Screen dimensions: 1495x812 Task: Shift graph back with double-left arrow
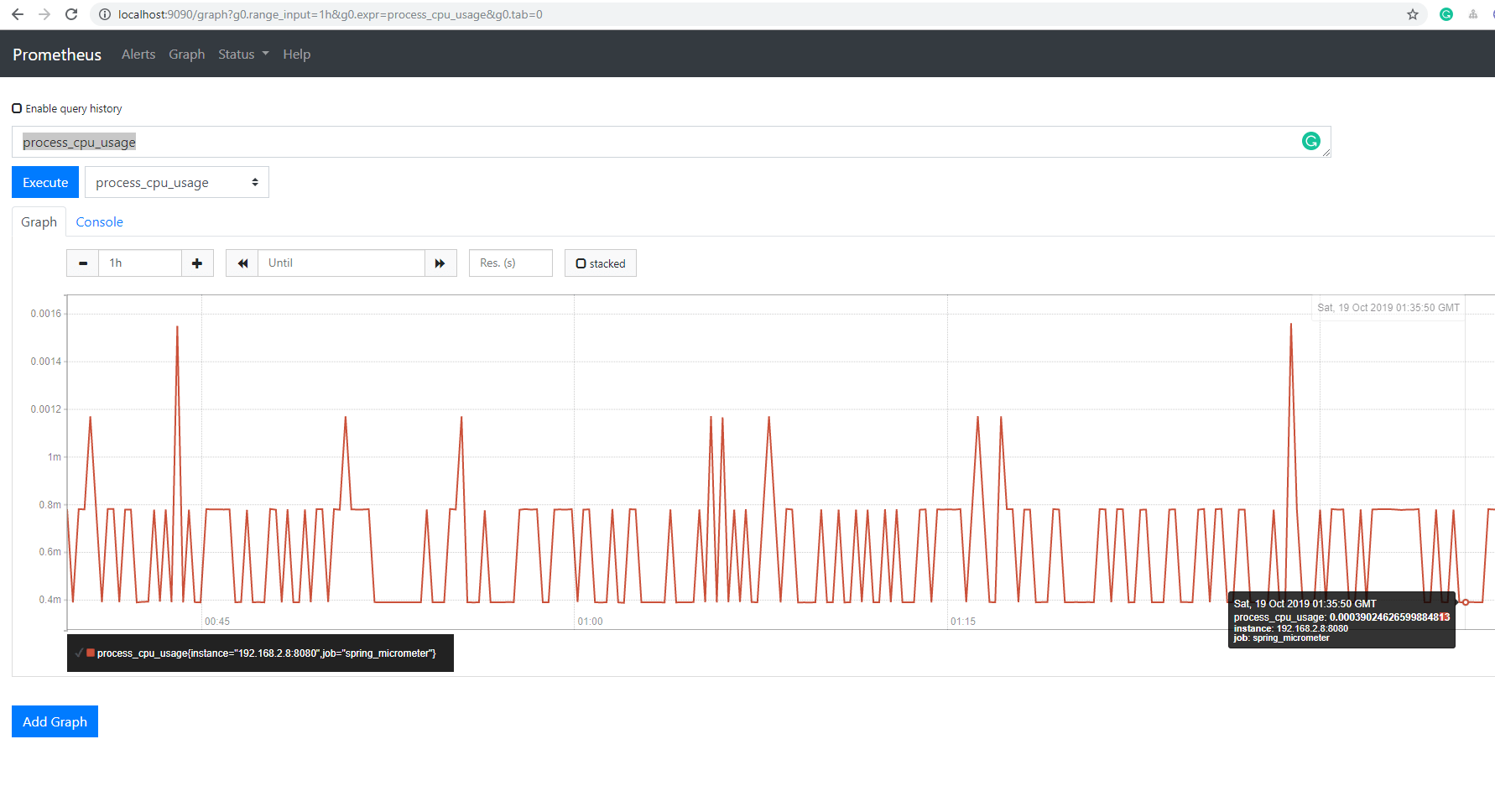coord(242,263)
